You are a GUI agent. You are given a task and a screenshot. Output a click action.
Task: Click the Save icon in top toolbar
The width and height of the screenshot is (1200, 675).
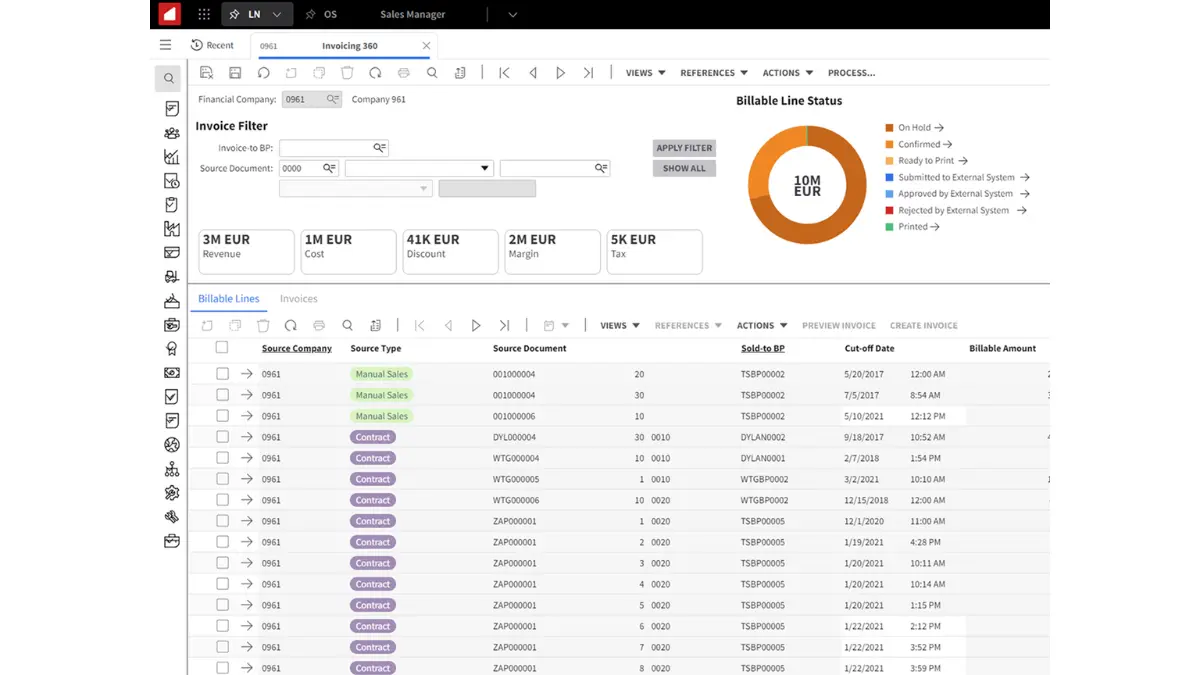235,73
